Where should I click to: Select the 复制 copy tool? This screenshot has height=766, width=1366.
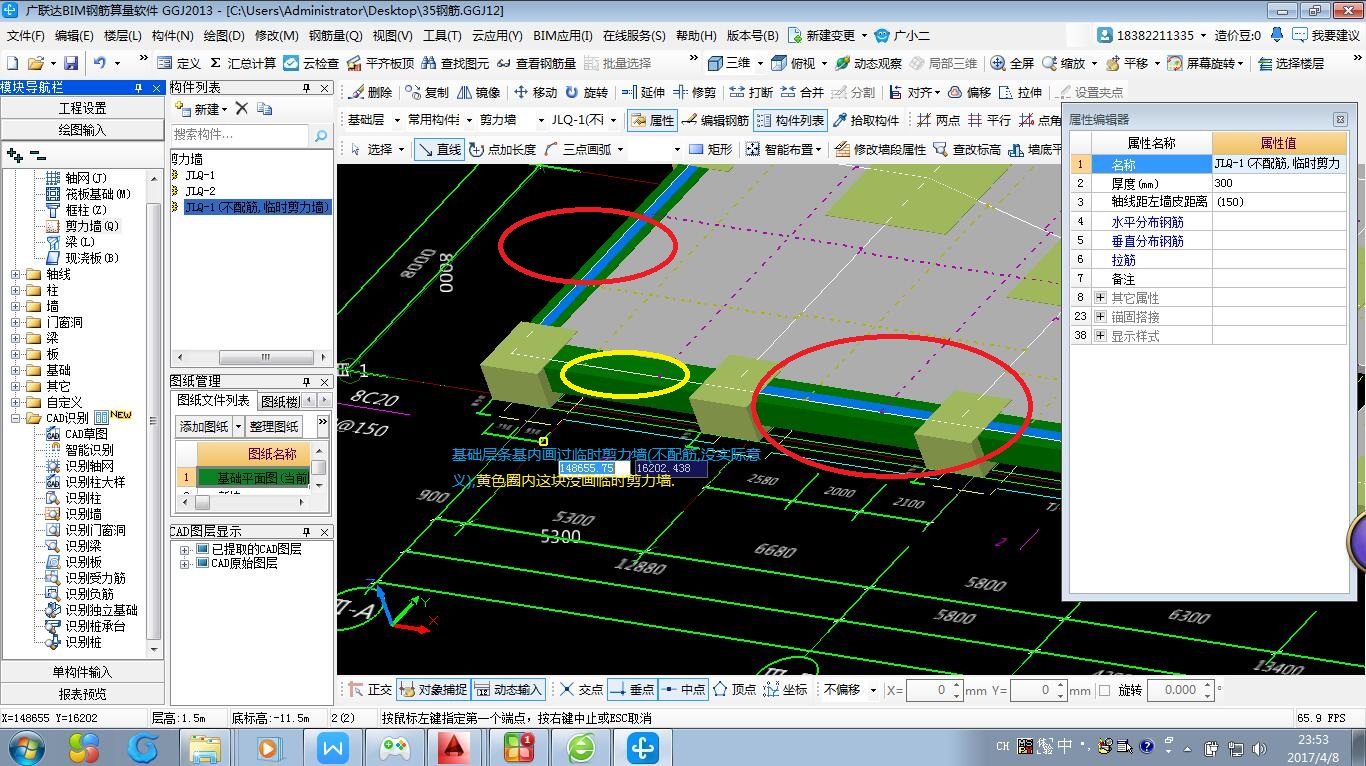[x=427, y=92]
